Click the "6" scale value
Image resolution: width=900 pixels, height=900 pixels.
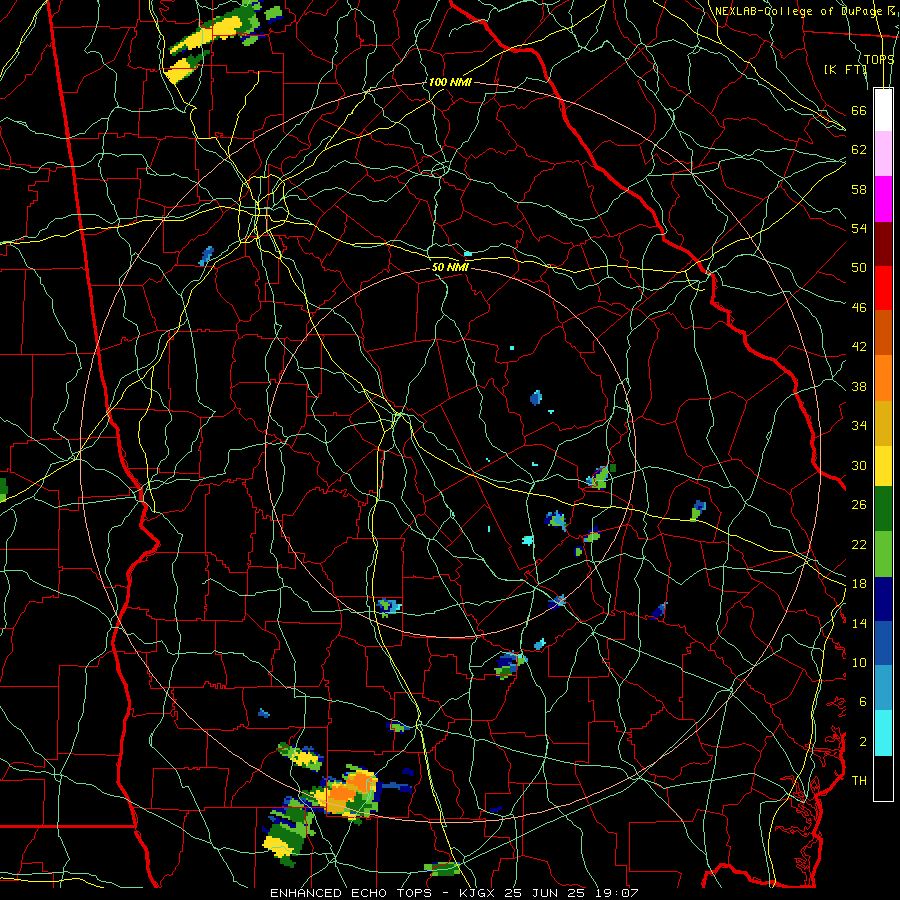point(862,702)
